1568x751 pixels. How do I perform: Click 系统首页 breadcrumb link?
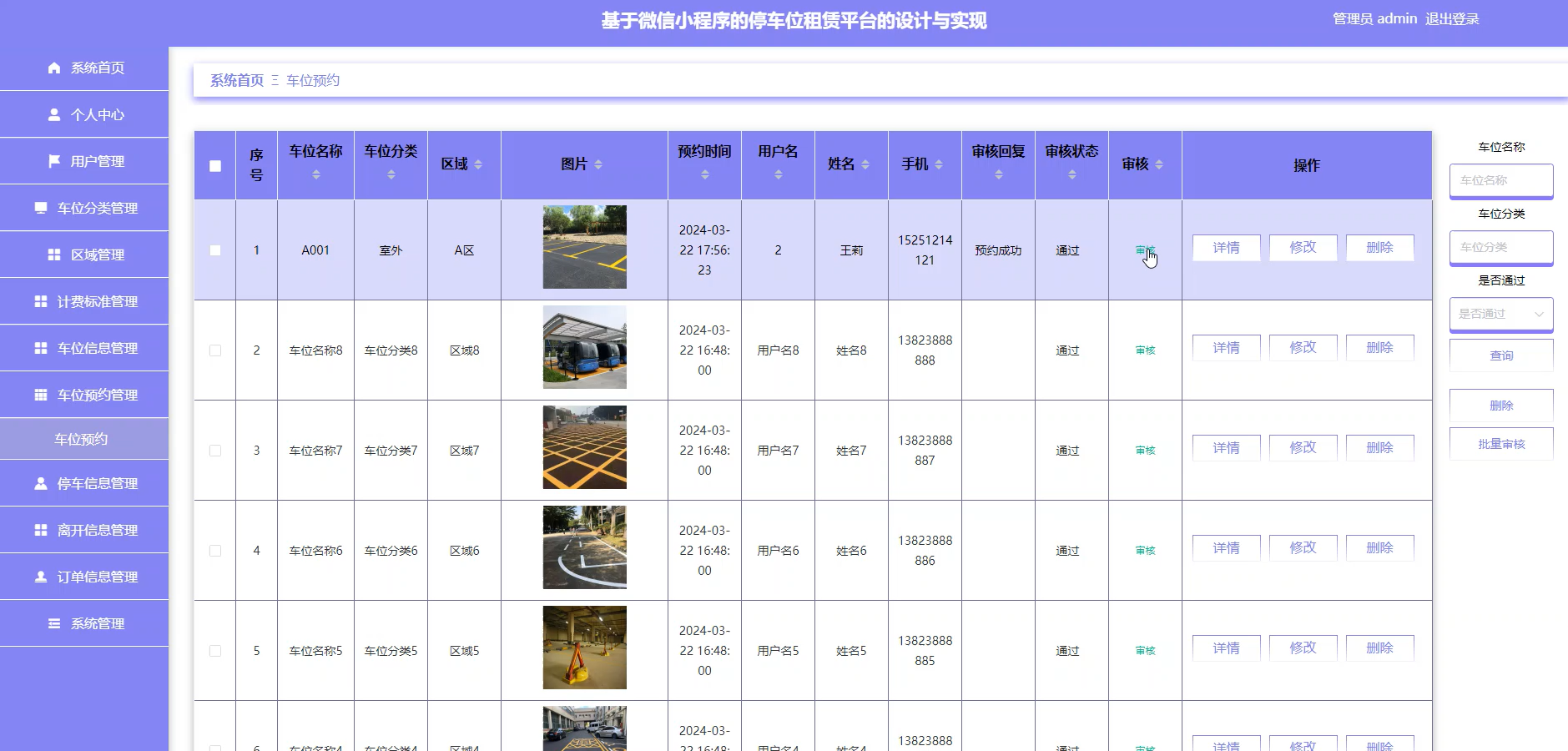click(x=237, y=80)
